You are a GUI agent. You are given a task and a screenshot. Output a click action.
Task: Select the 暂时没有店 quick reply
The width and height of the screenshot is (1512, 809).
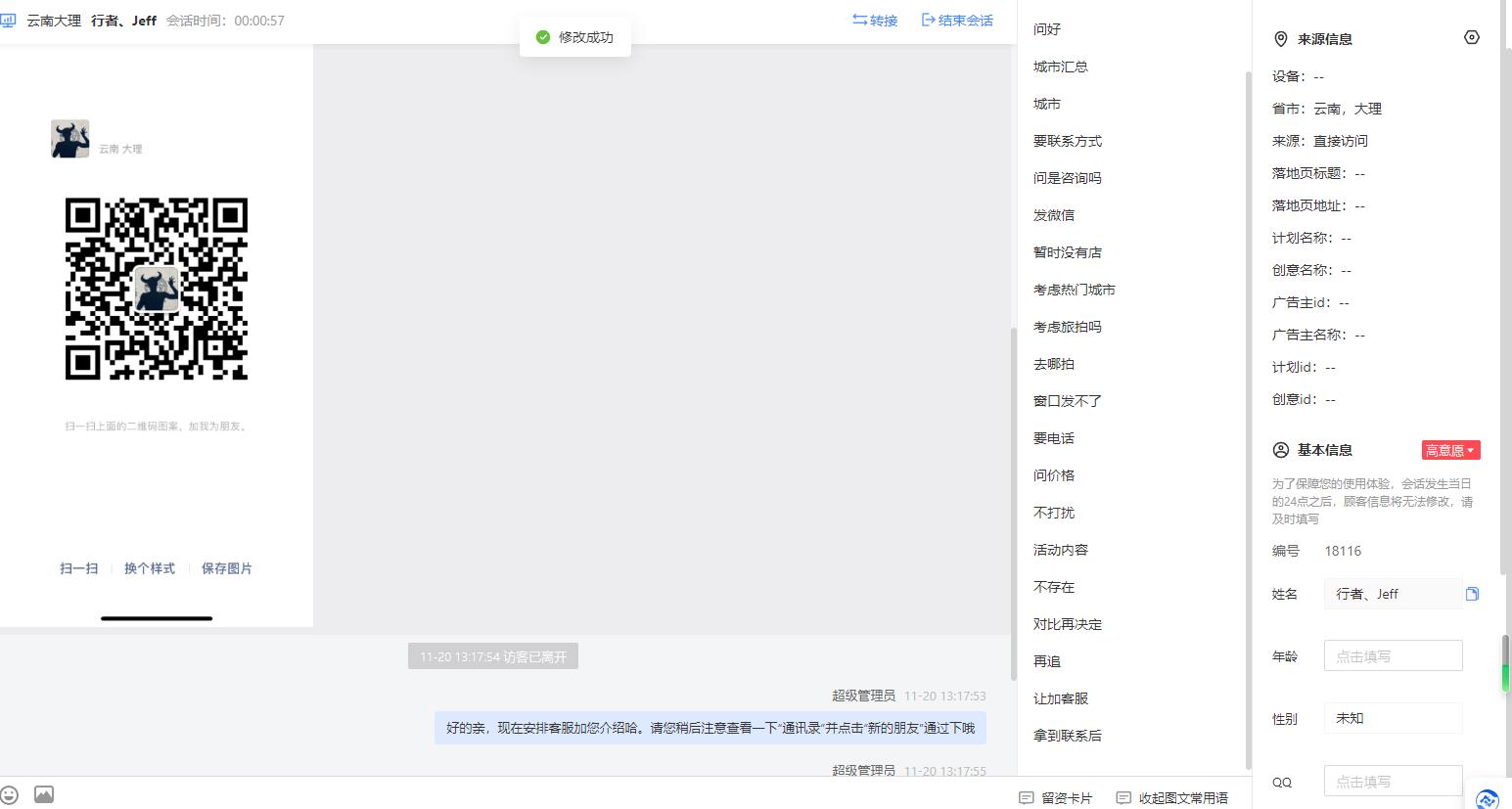(1068, 252)
